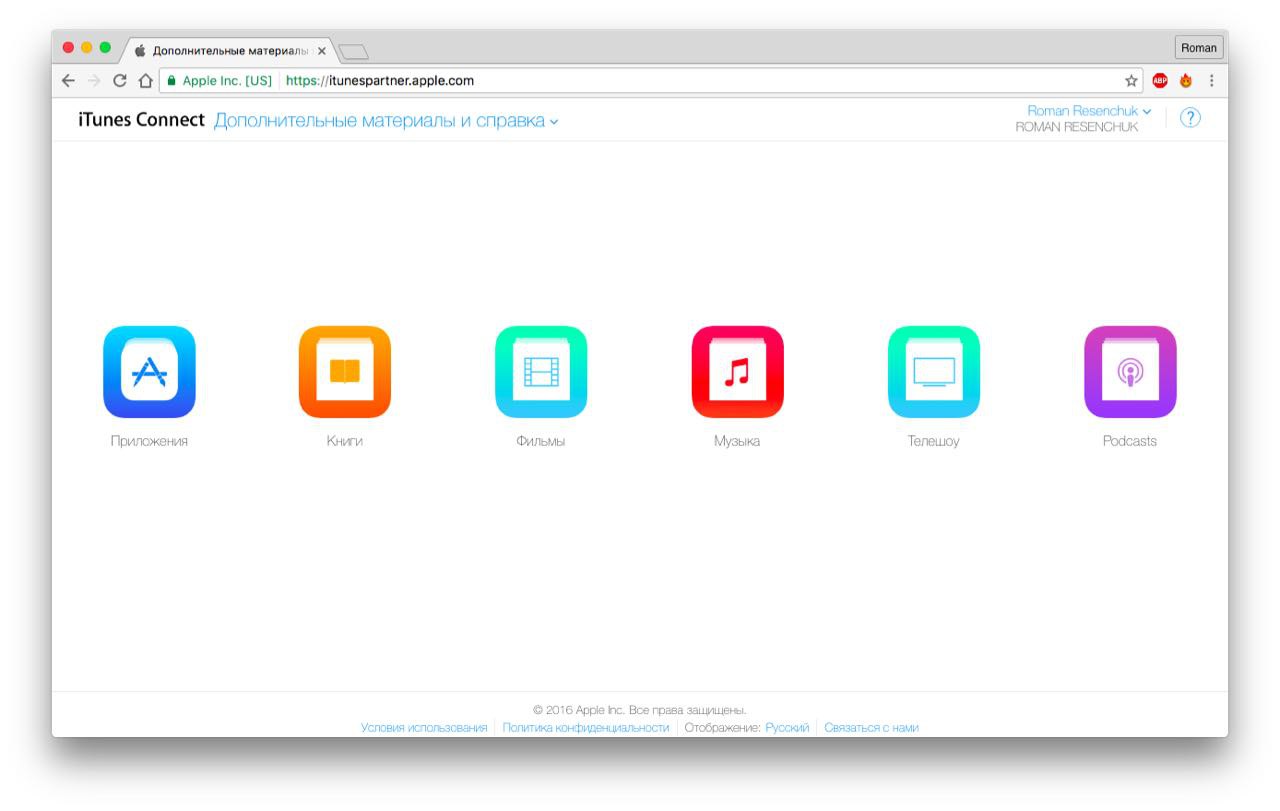
Task: Click the iTunes Connect logo text
Action: pyautogui.click(x=141, y=120)
